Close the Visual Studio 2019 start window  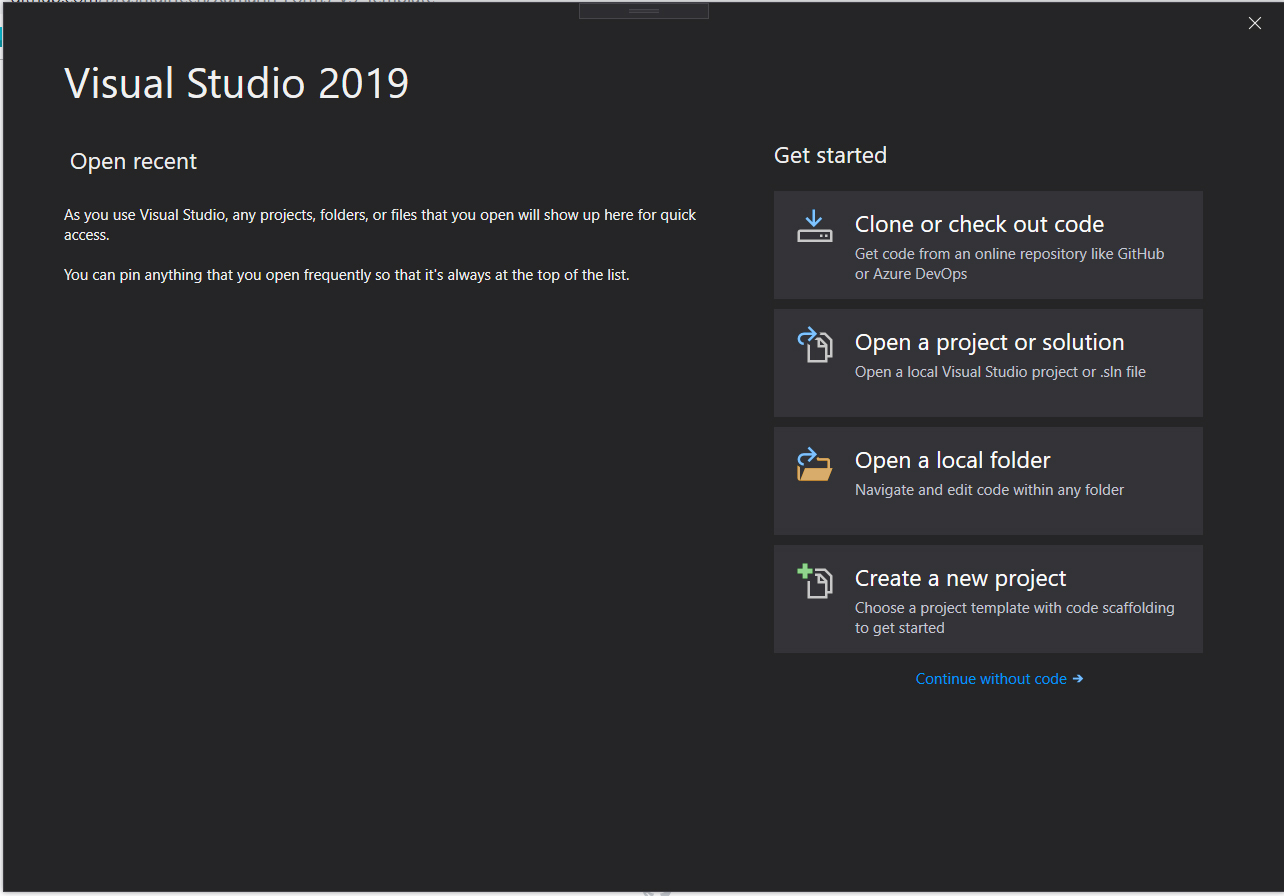(1254, 22)
